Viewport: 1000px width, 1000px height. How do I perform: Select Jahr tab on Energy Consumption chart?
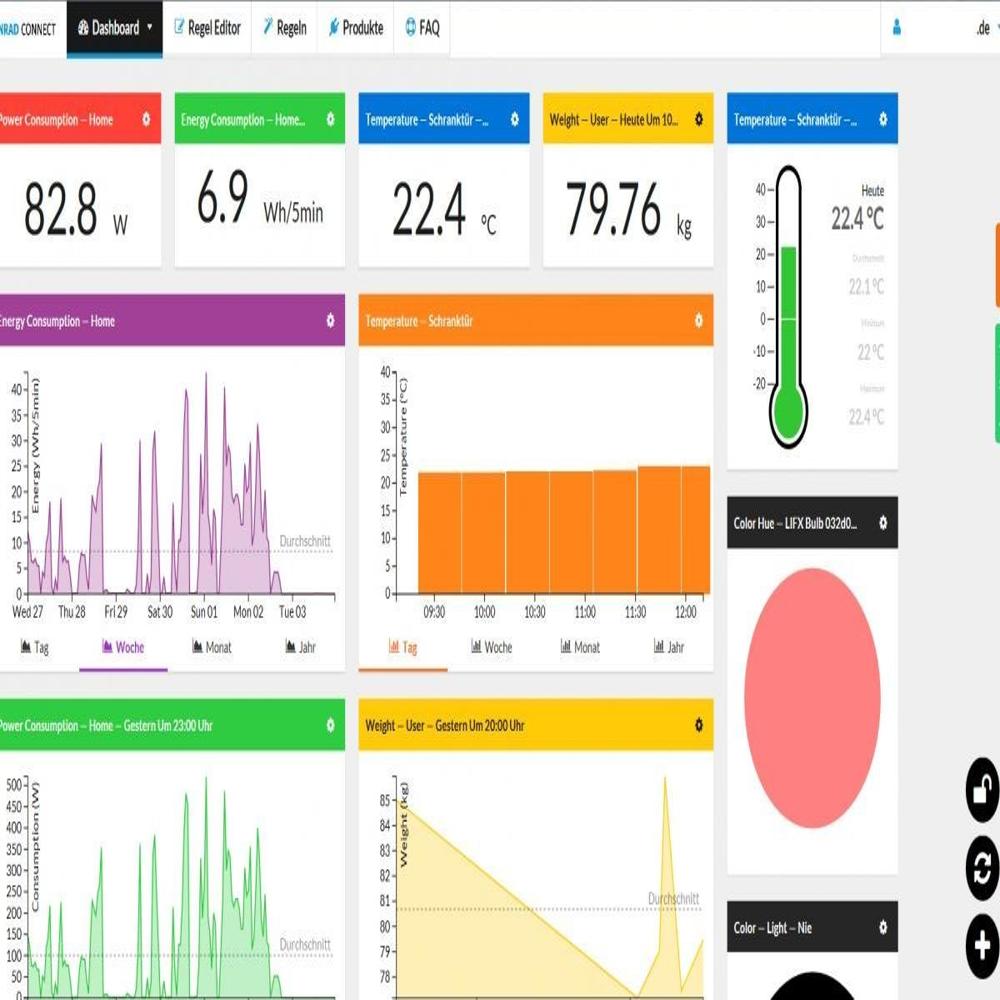[x=300, y=647]
